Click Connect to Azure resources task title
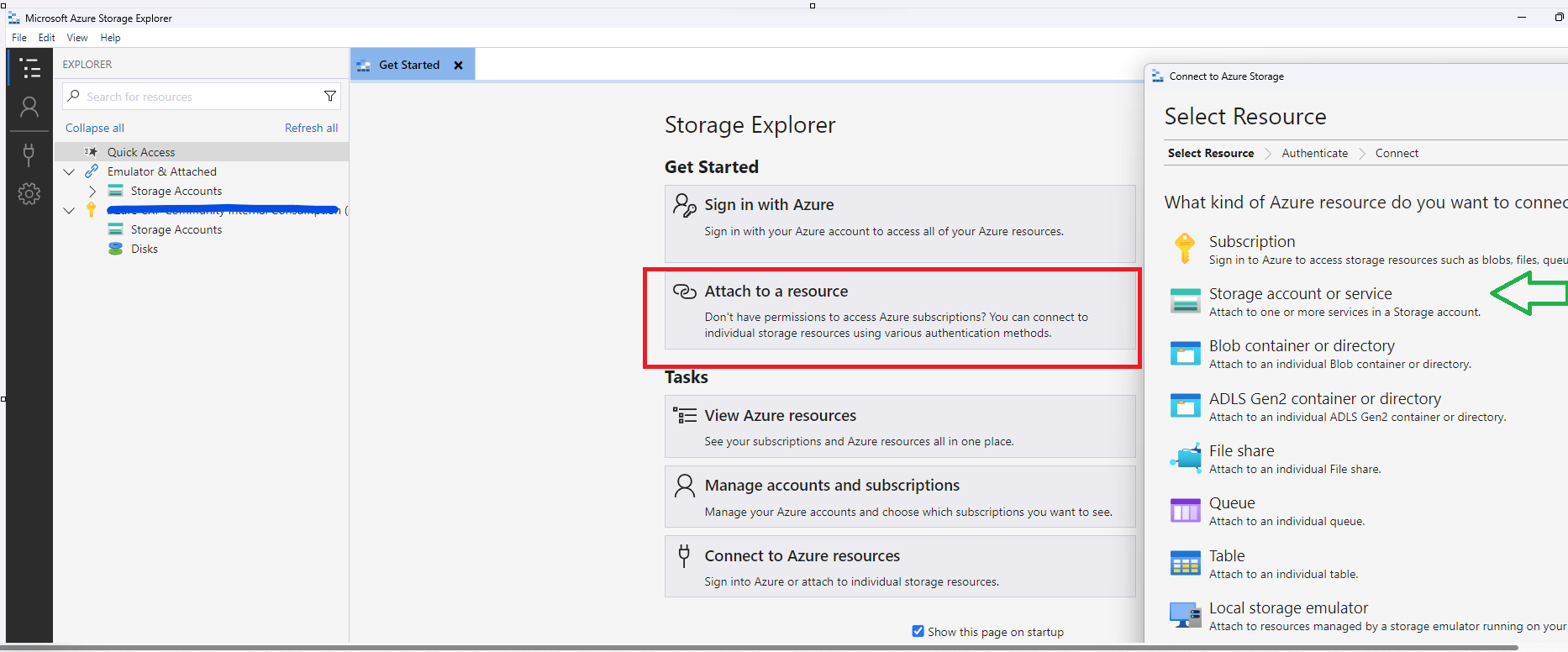 coord(802,555)
